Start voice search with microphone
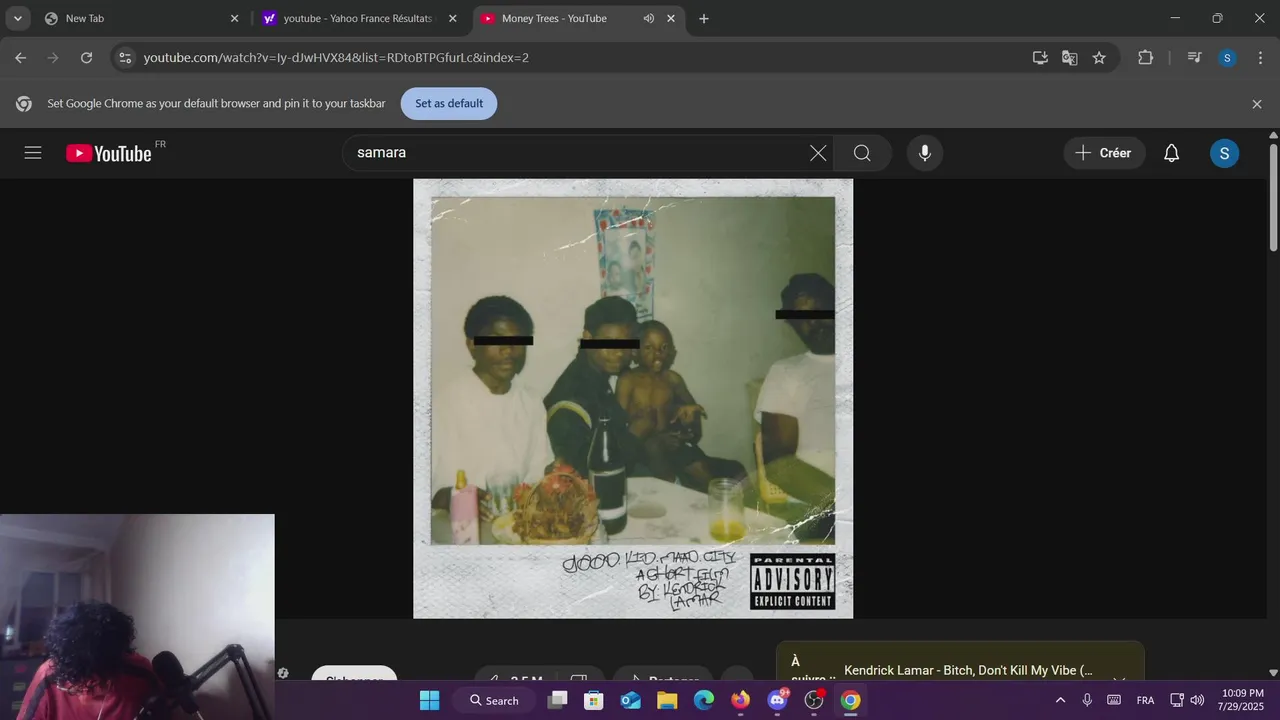Screen dimensions: 1280x720 tap(925, 153)
